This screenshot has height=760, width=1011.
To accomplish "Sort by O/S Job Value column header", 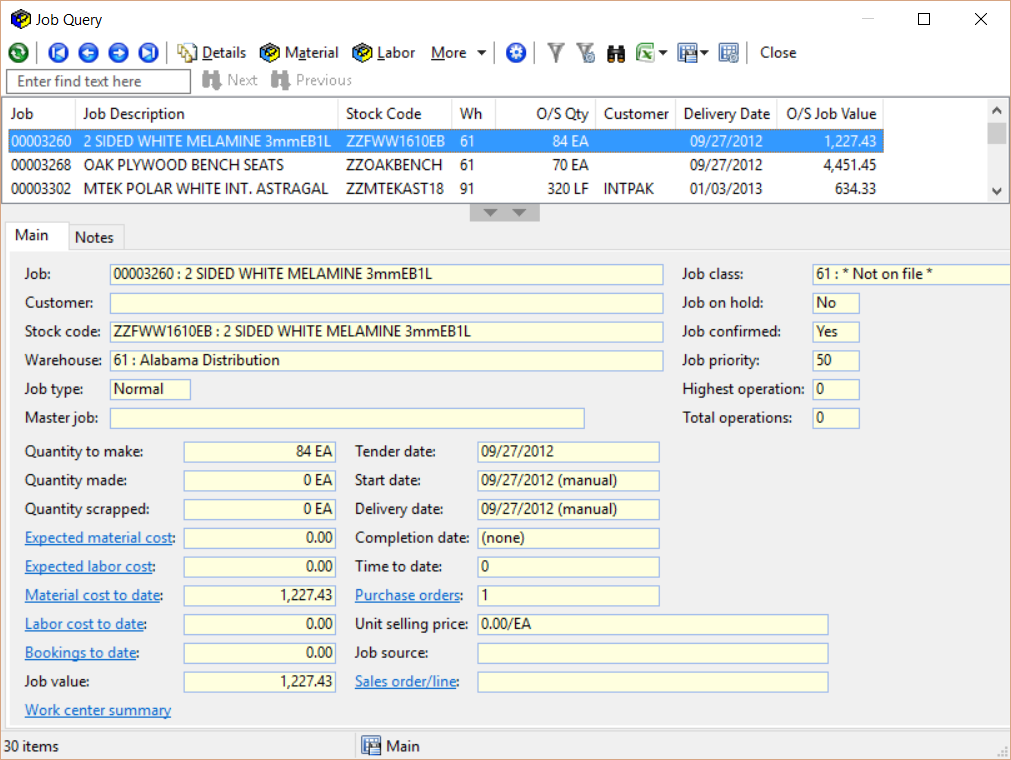I will 831,114.
